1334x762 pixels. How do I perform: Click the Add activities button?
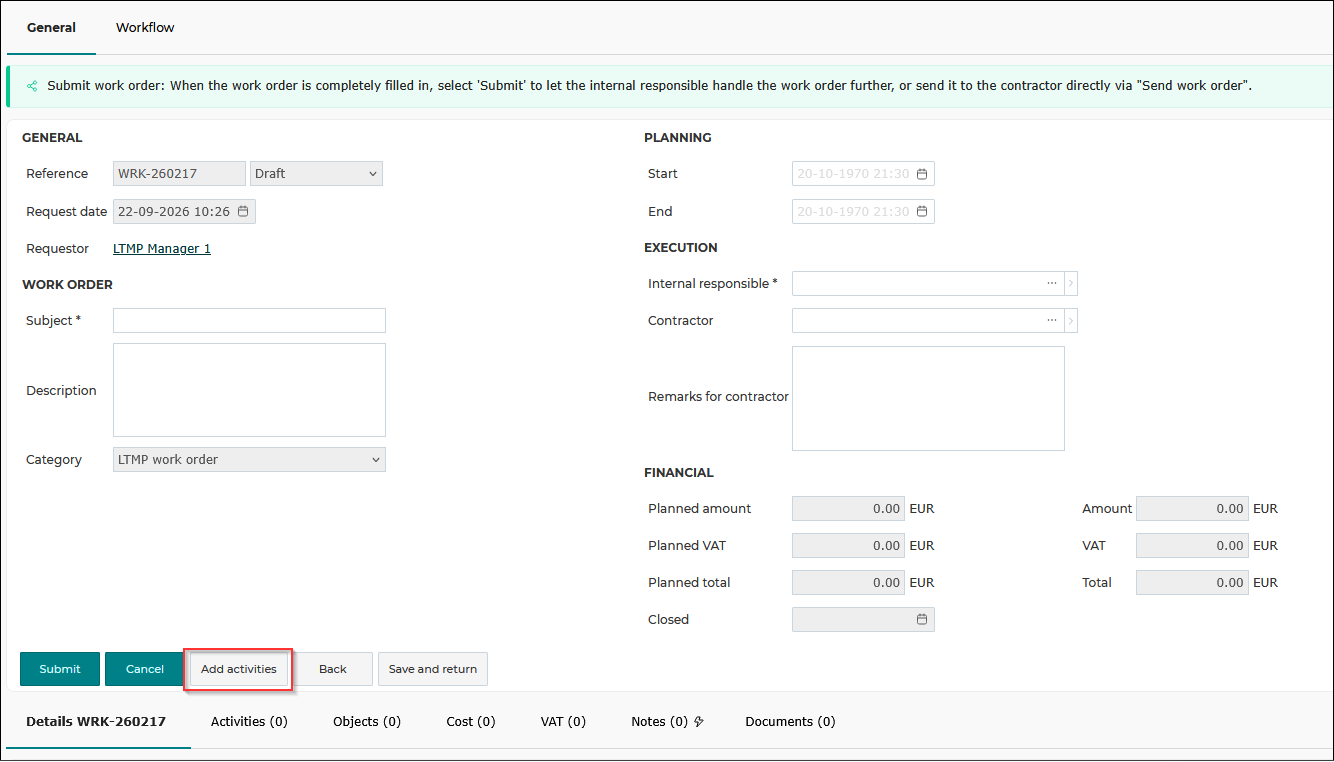[239, 669]
